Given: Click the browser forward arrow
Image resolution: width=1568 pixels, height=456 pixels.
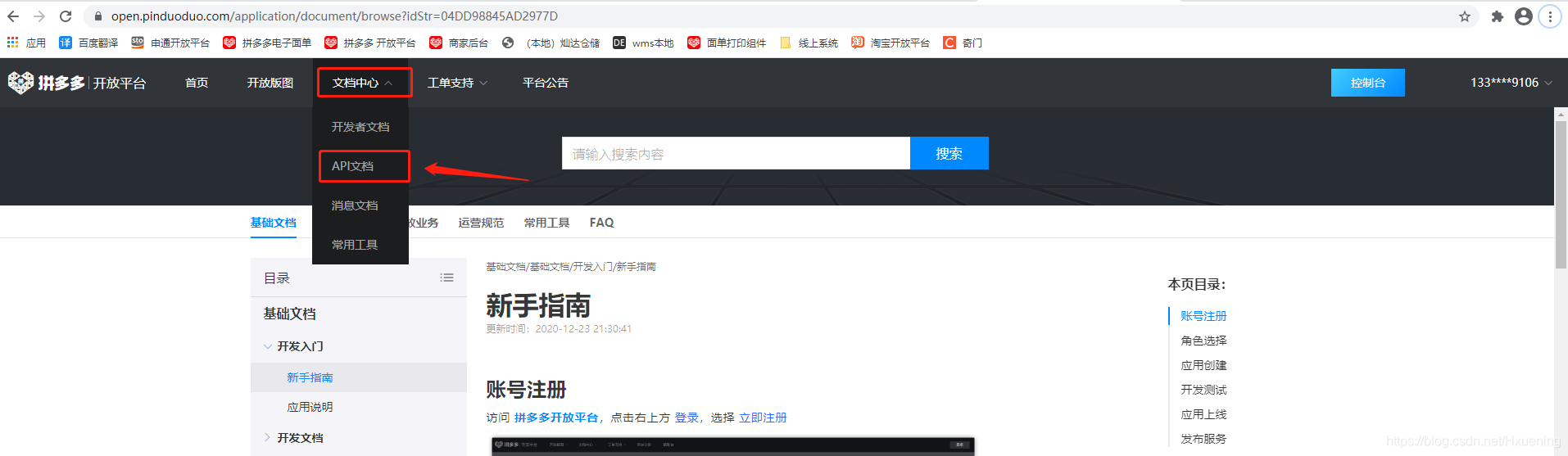Looking at the screenshot, I should (39, 16).
